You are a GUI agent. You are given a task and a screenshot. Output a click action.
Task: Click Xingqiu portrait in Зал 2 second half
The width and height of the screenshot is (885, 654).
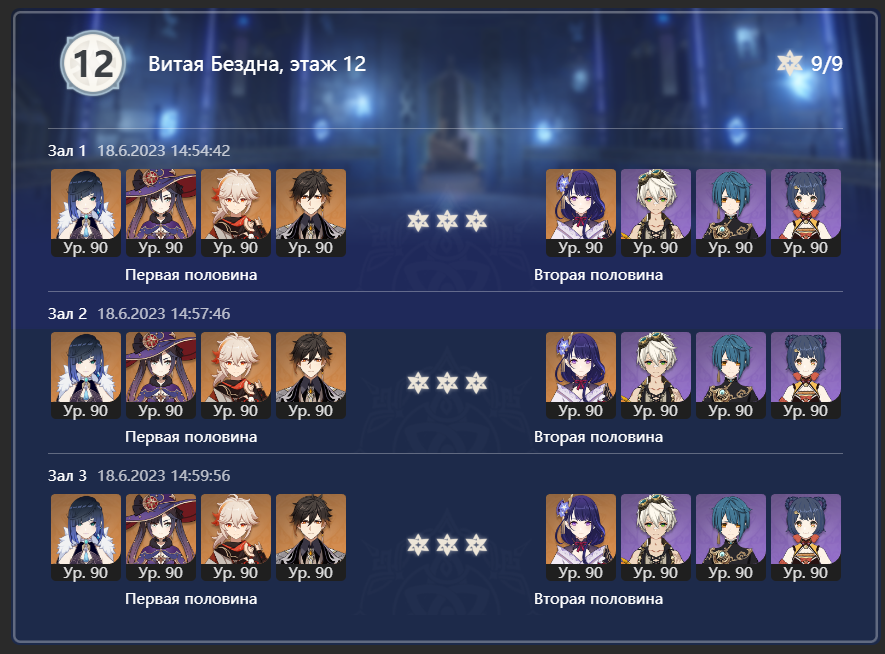[731, 375]
